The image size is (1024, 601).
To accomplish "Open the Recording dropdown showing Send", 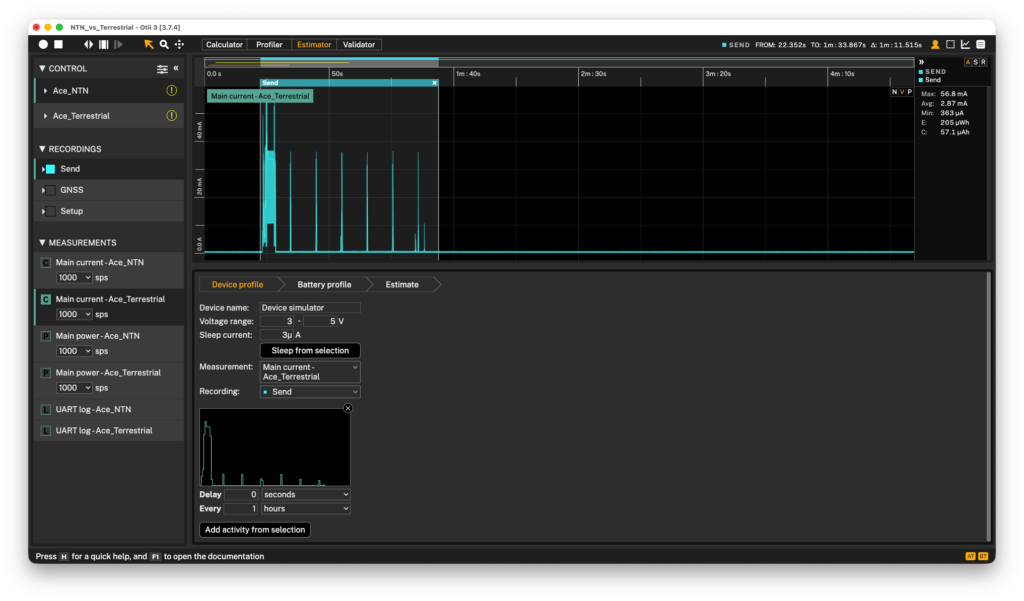I will [x=310, y=392].
